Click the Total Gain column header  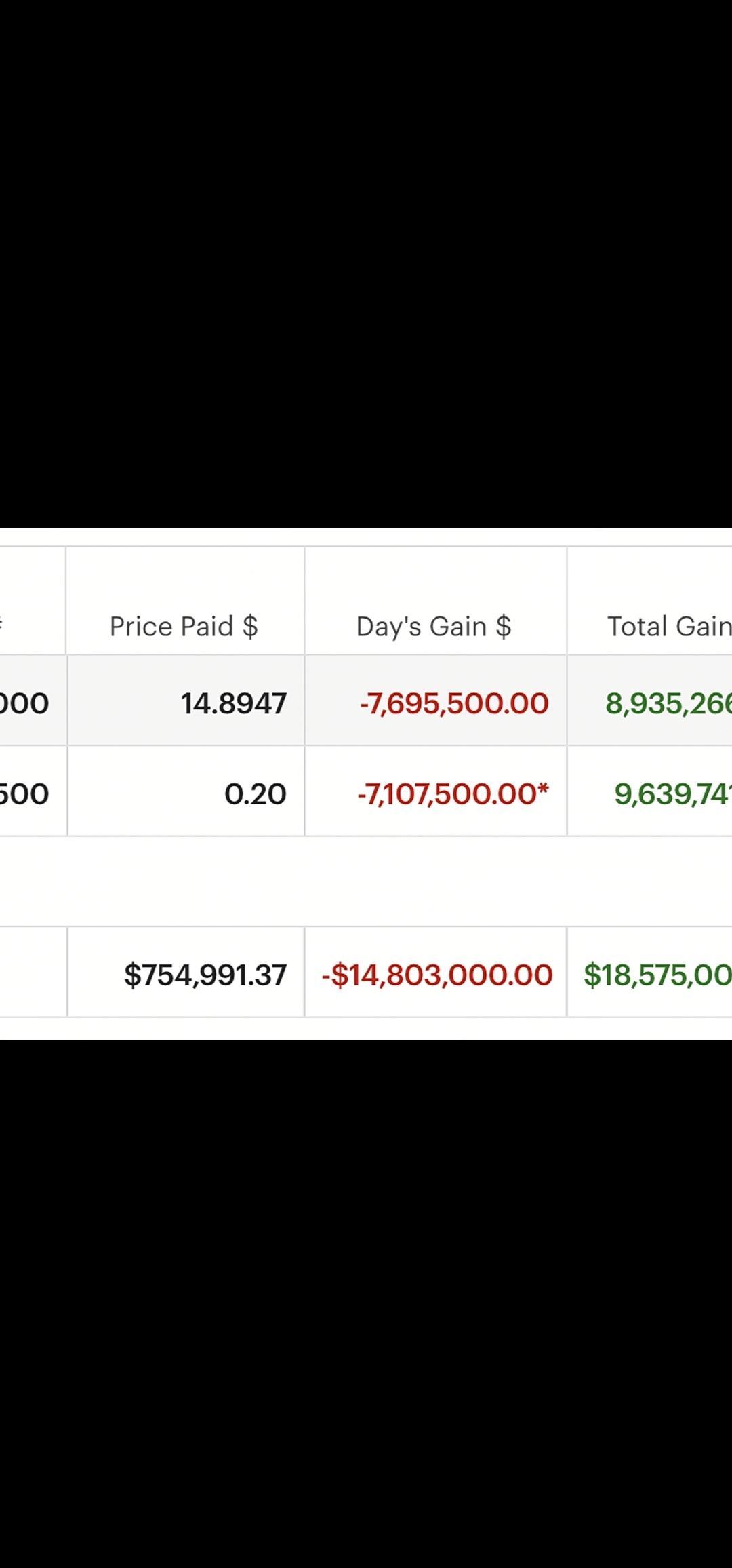click(668, 626)
